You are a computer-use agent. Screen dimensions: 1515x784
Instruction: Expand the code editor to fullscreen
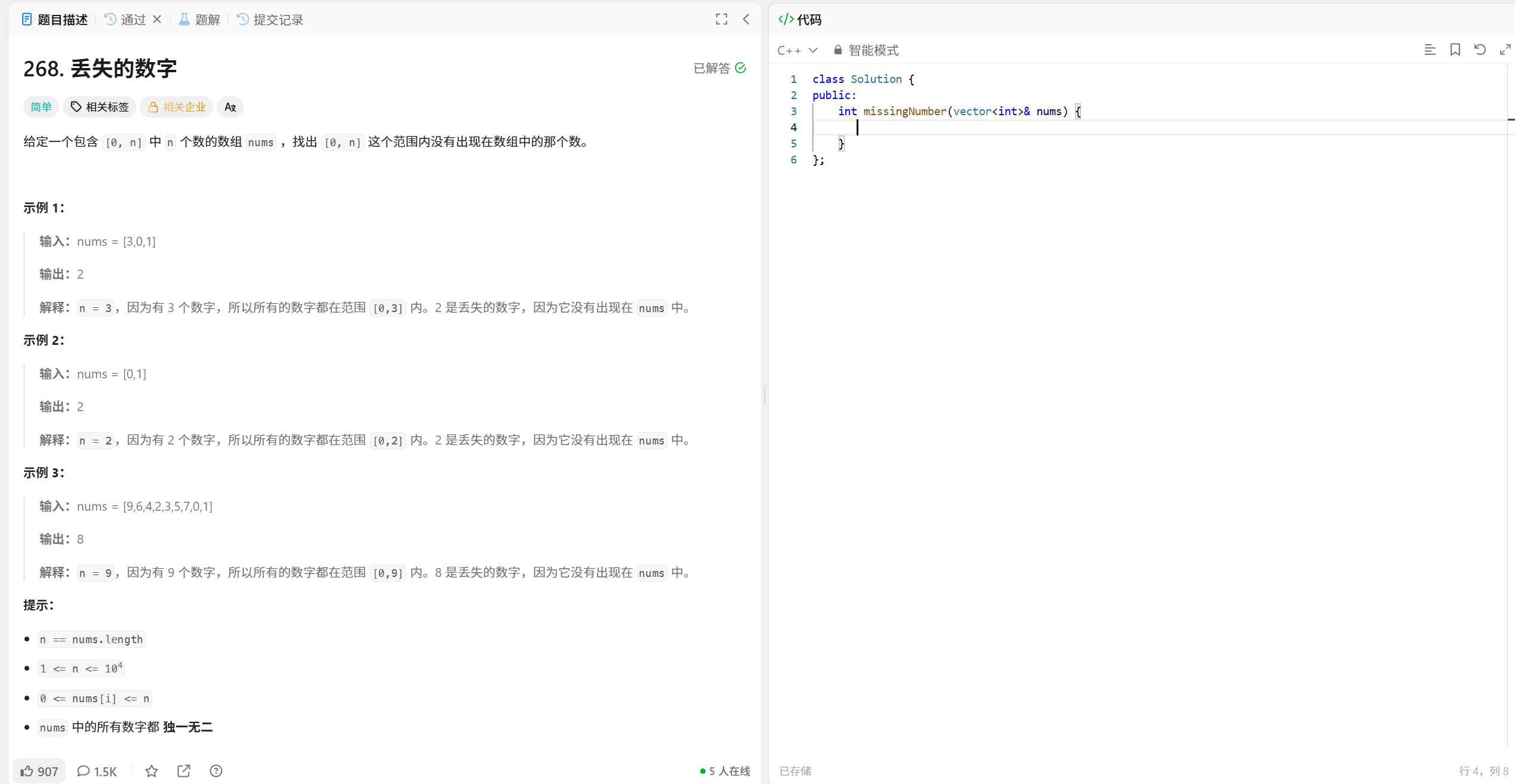click(x=1505, y=50)
